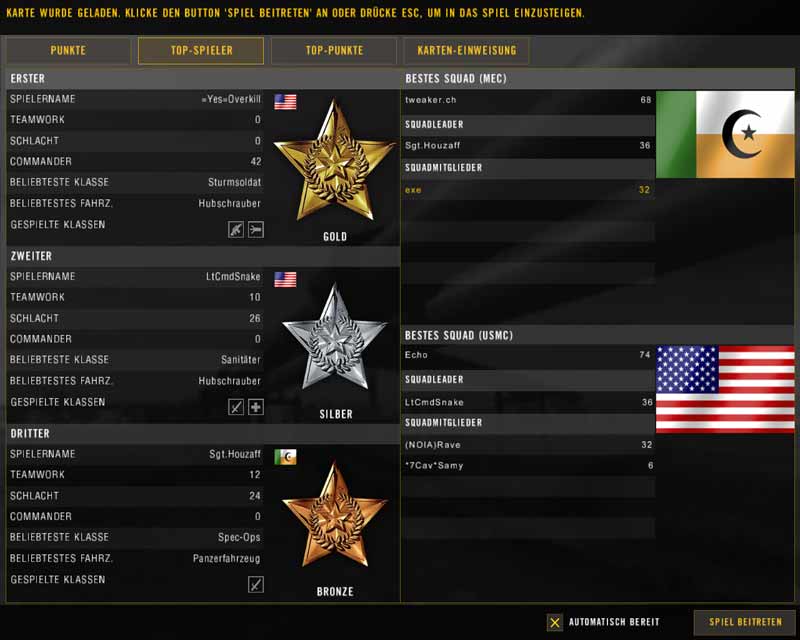Click the silver star medal
The width and height of the screenshot is (800, 640).
(x=334, y=340)
